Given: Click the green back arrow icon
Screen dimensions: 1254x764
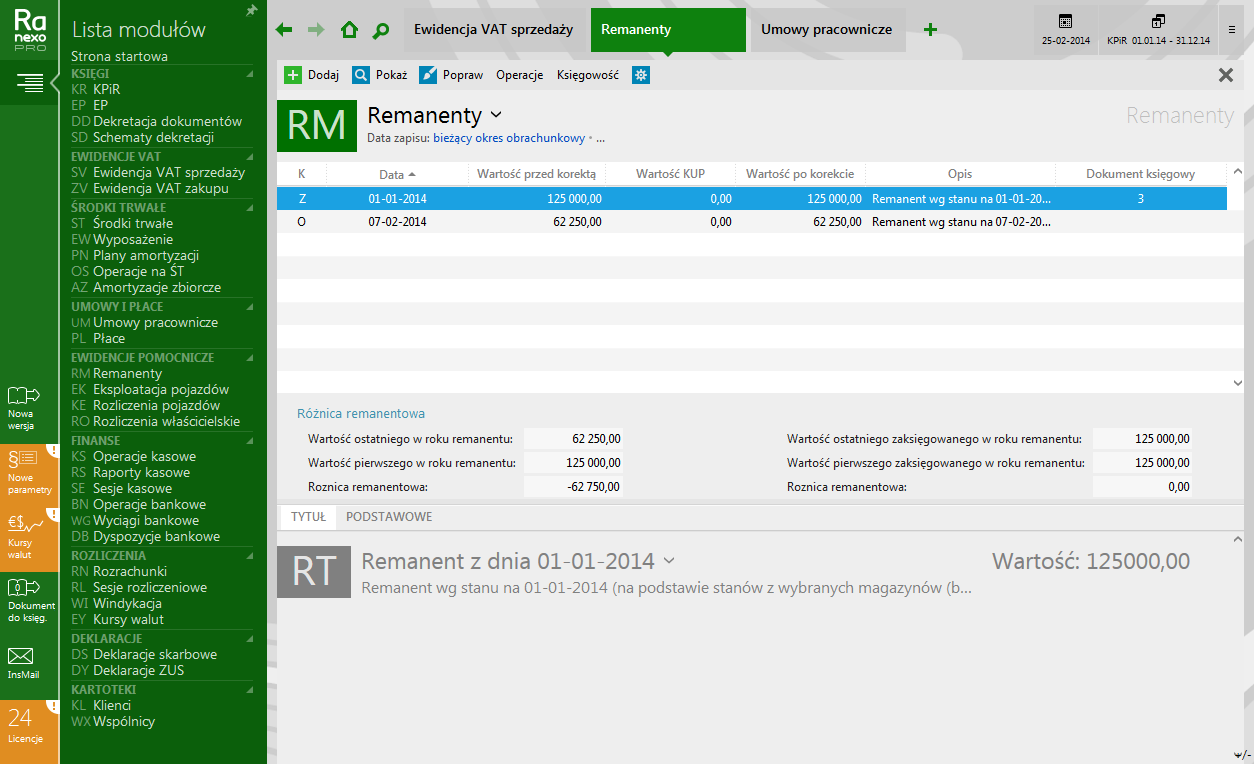Looking at the screenshot, I should (284, 30).
